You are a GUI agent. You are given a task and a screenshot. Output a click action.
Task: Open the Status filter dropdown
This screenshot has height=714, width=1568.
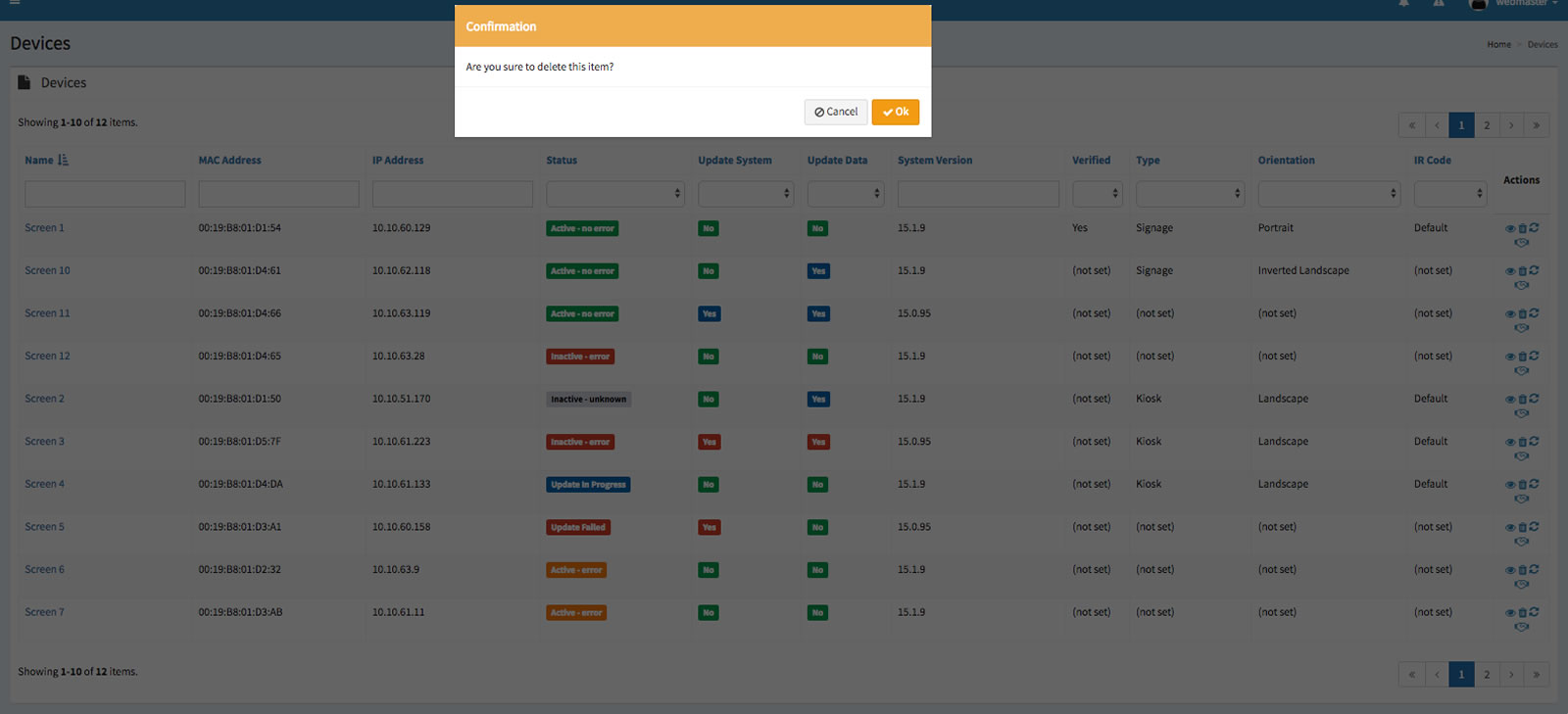[x=614, y=194]
